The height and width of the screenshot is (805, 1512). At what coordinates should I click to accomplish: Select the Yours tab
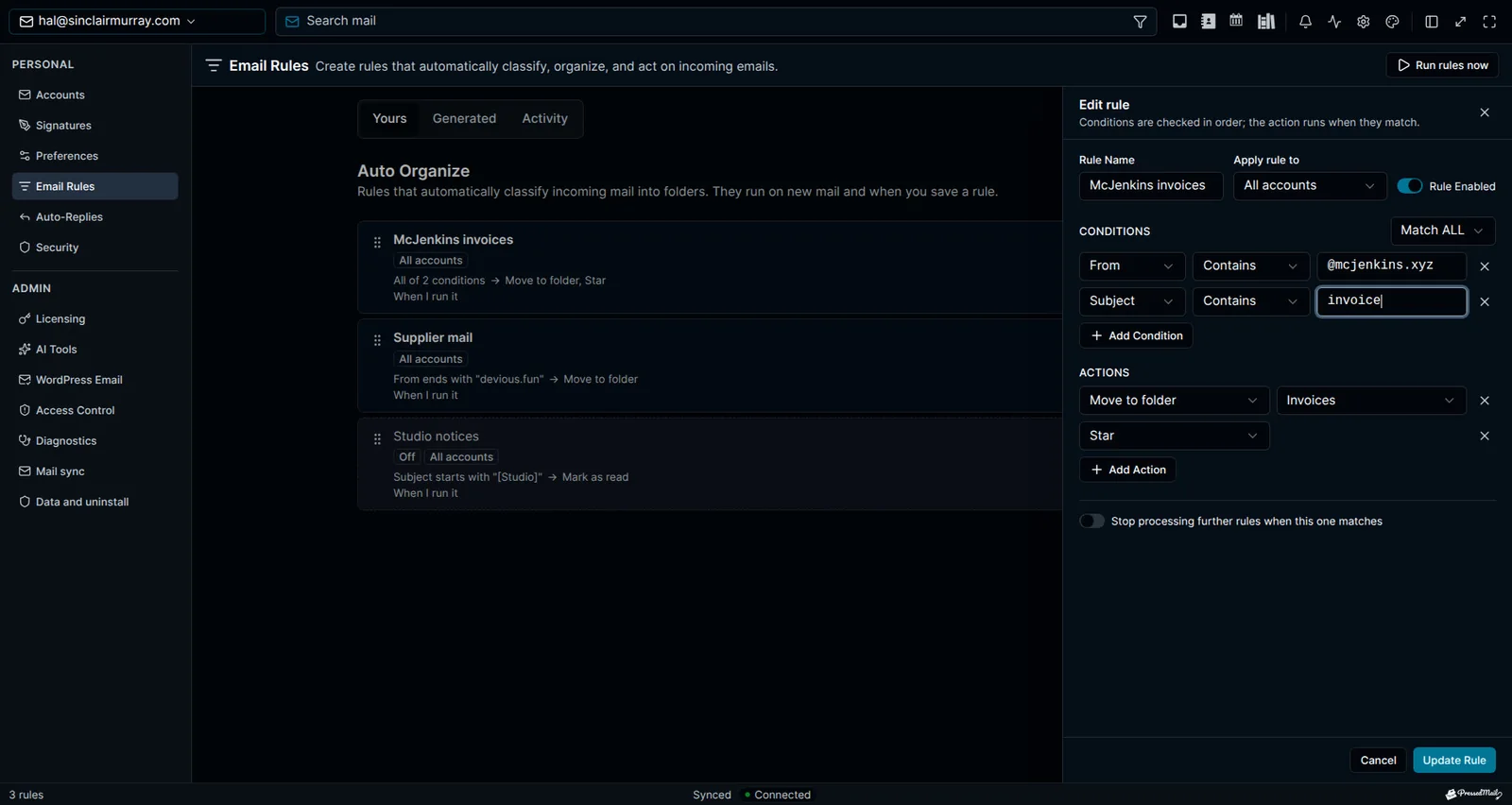pyautogui.click(x=389, y=119)
